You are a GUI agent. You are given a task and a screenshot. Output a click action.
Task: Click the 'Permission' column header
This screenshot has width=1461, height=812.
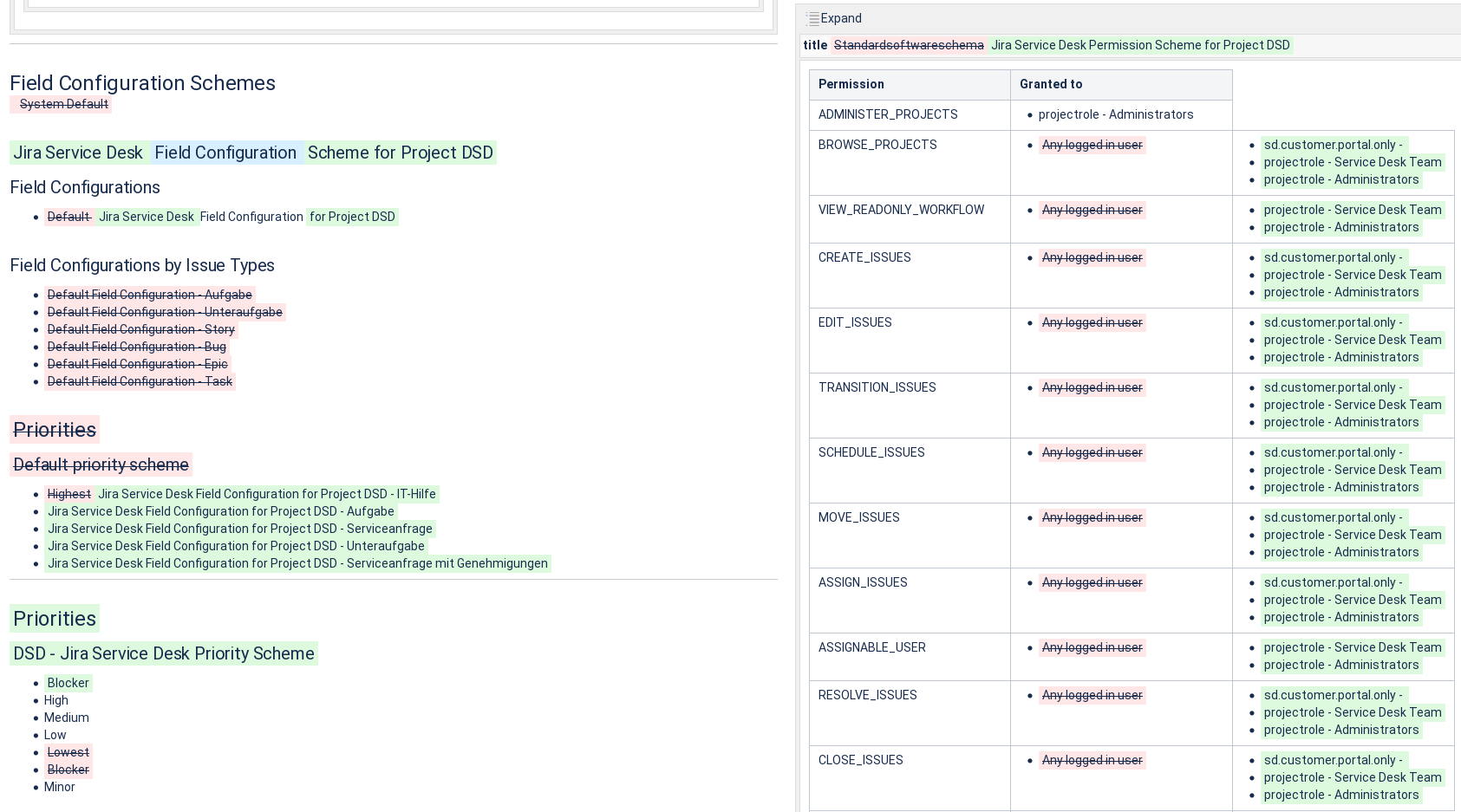910,84
